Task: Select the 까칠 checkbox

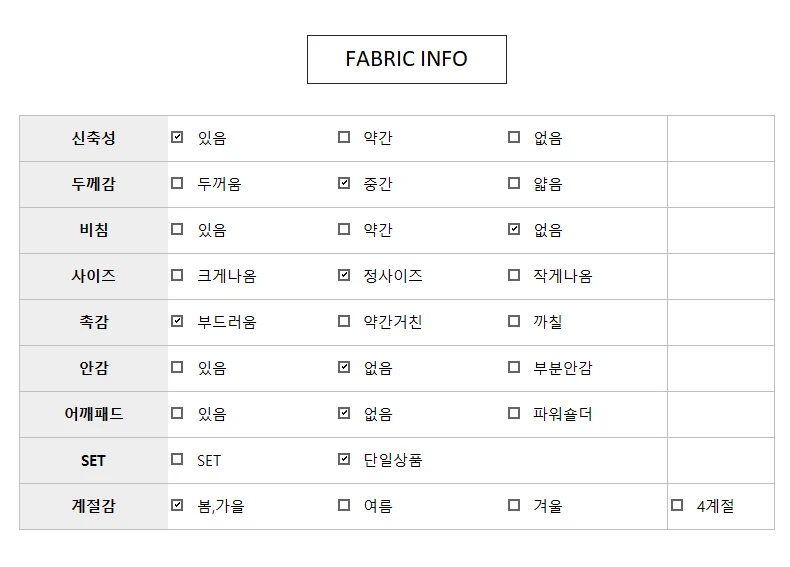Action: pos(513,321)
